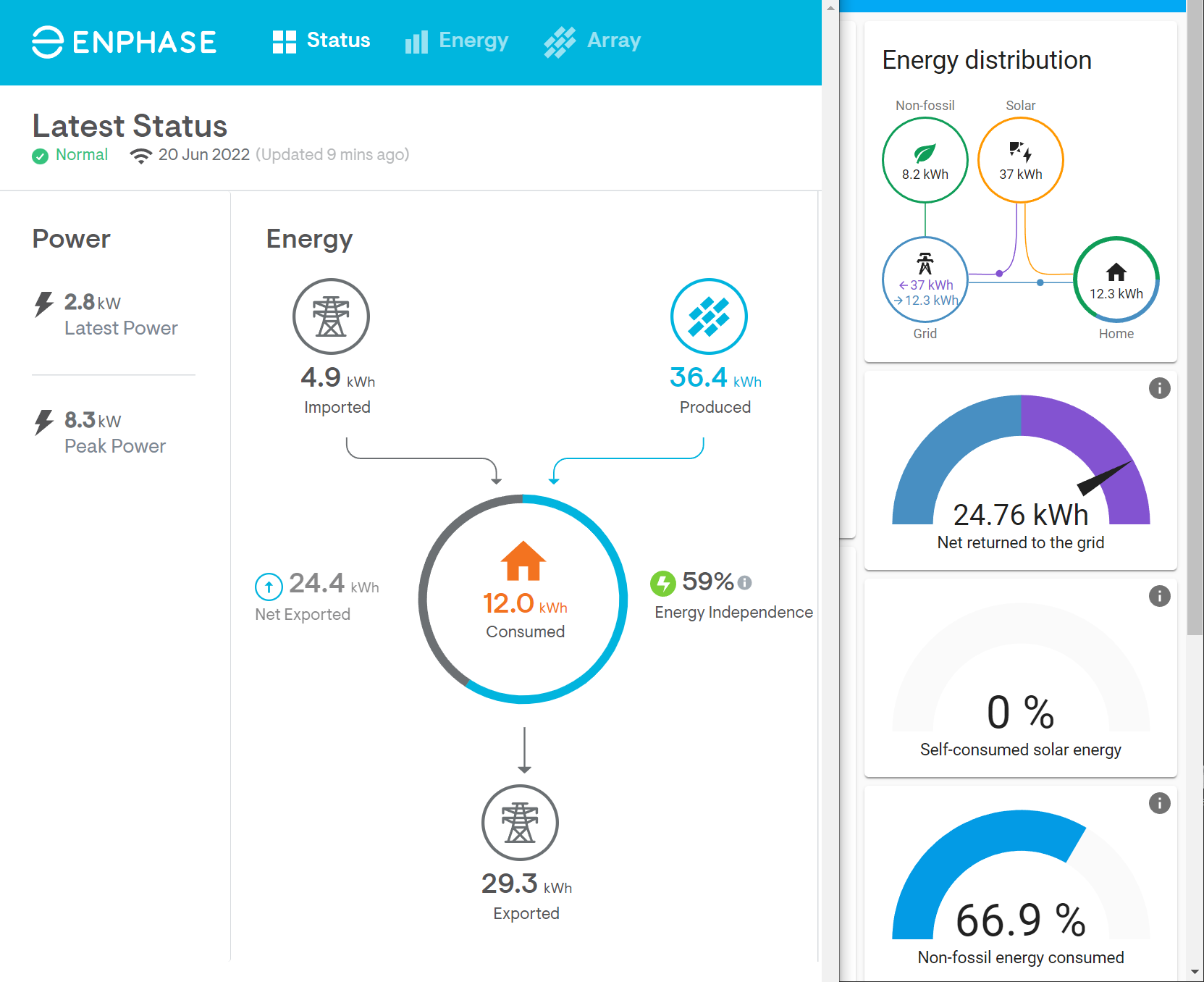The image size is (1204, 982).
Task: Expand info on Net returned to the grid
Action: [1159, 389]
